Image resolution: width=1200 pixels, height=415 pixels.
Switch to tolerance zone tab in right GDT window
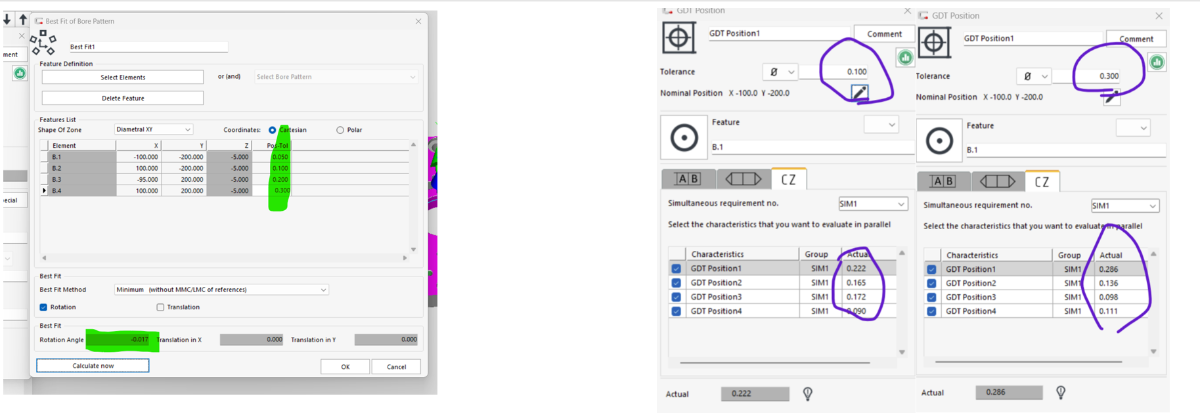click(x=997, y=182)
